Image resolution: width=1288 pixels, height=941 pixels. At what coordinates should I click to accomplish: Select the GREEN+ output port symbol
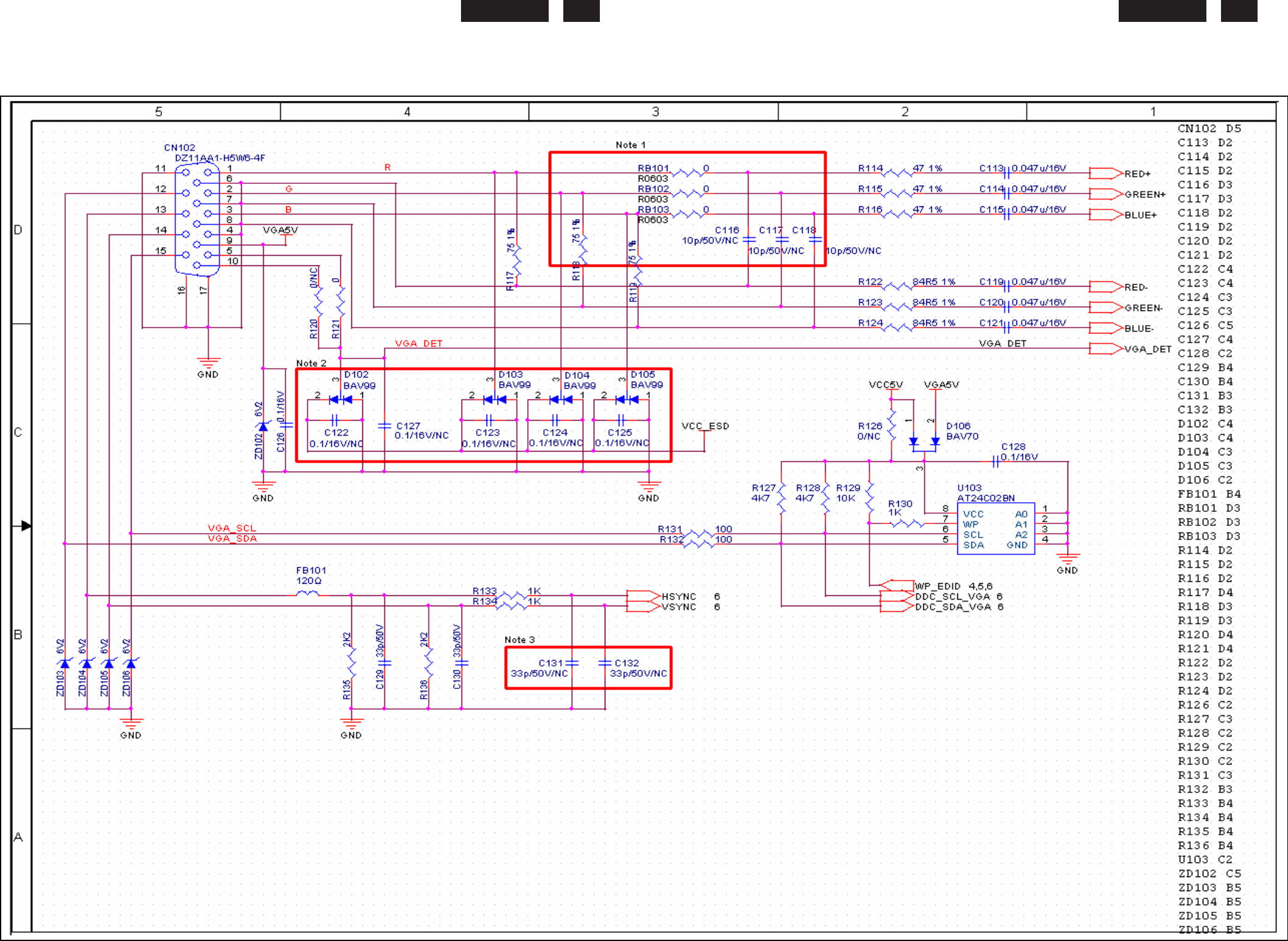coord(1105,194)
